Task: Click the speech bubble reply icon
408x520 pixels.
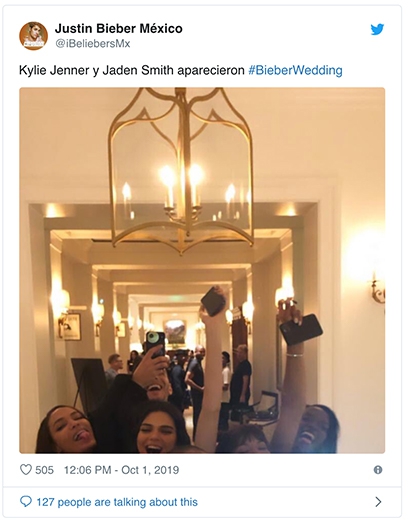Action: tap(26, 501)
